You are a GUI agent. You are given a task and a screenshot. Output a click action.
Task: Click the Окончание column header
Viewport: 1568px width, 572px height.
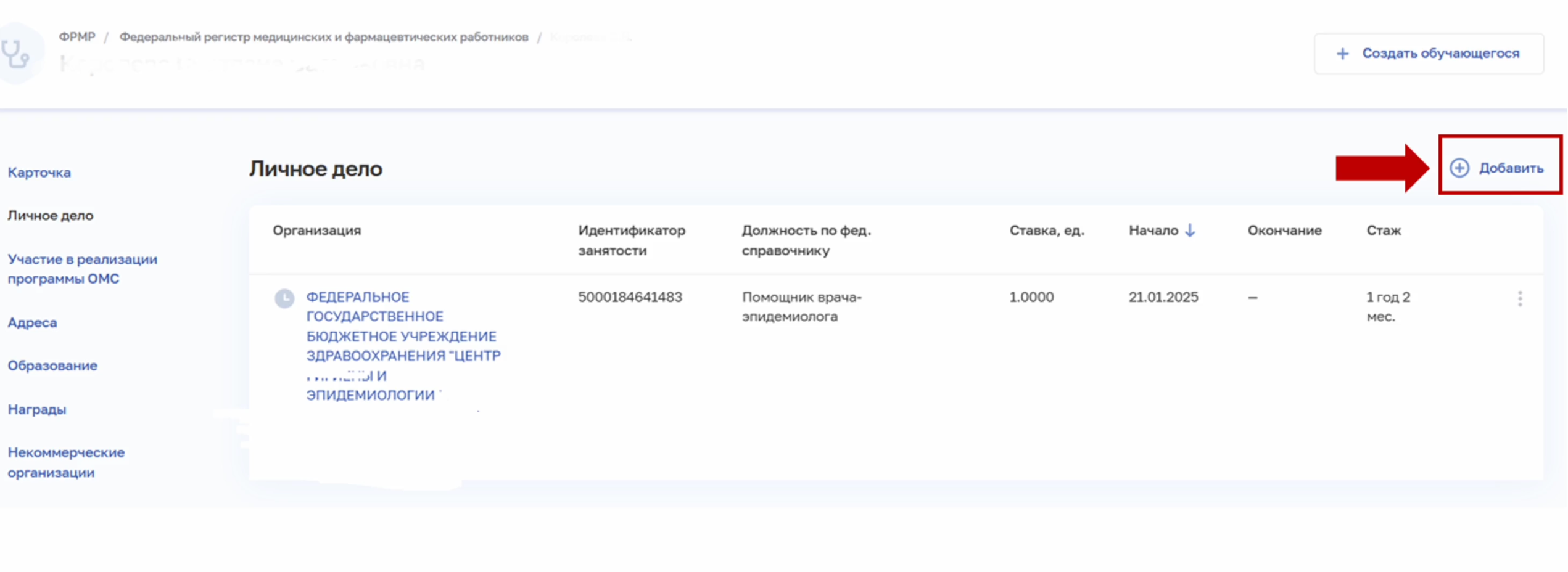(x=1284, y=231)
